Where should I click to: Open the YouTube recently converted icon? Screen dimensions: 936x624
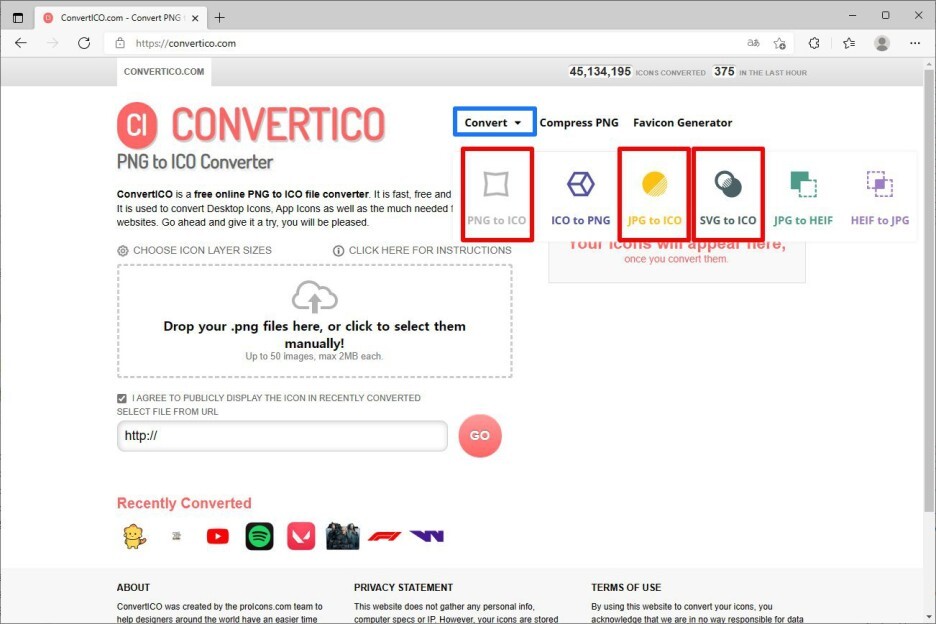click(217, 536)
